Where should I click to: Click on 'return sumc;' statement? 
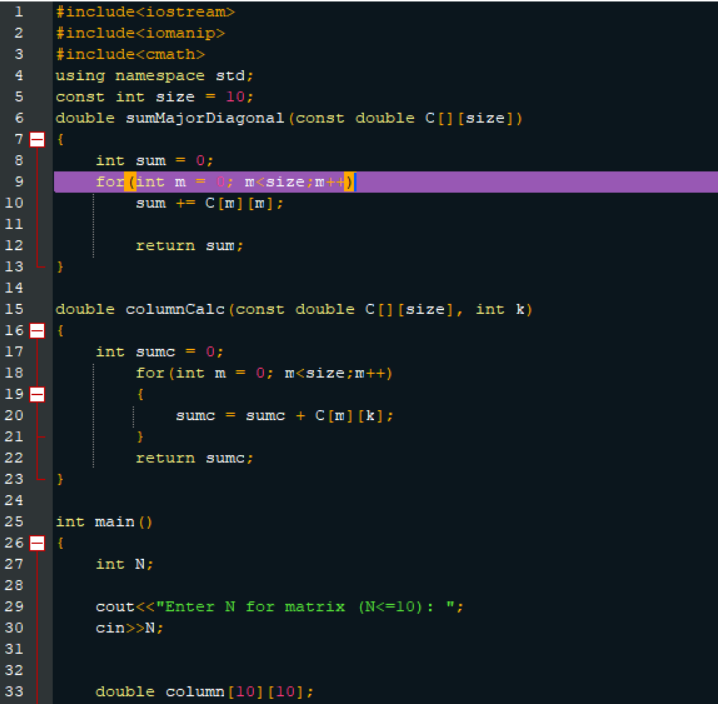pos(195,458)
